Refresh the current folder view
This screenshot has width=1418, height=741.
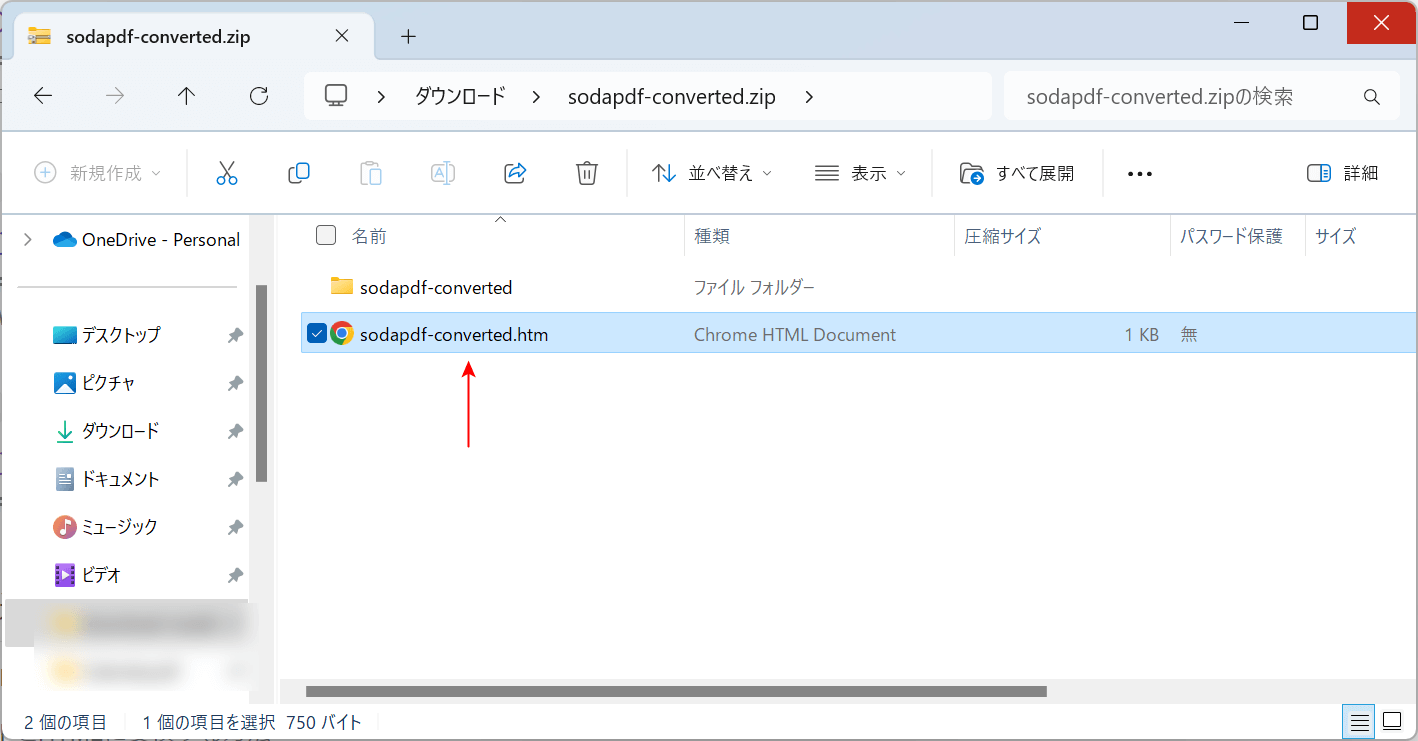point(259,96)
